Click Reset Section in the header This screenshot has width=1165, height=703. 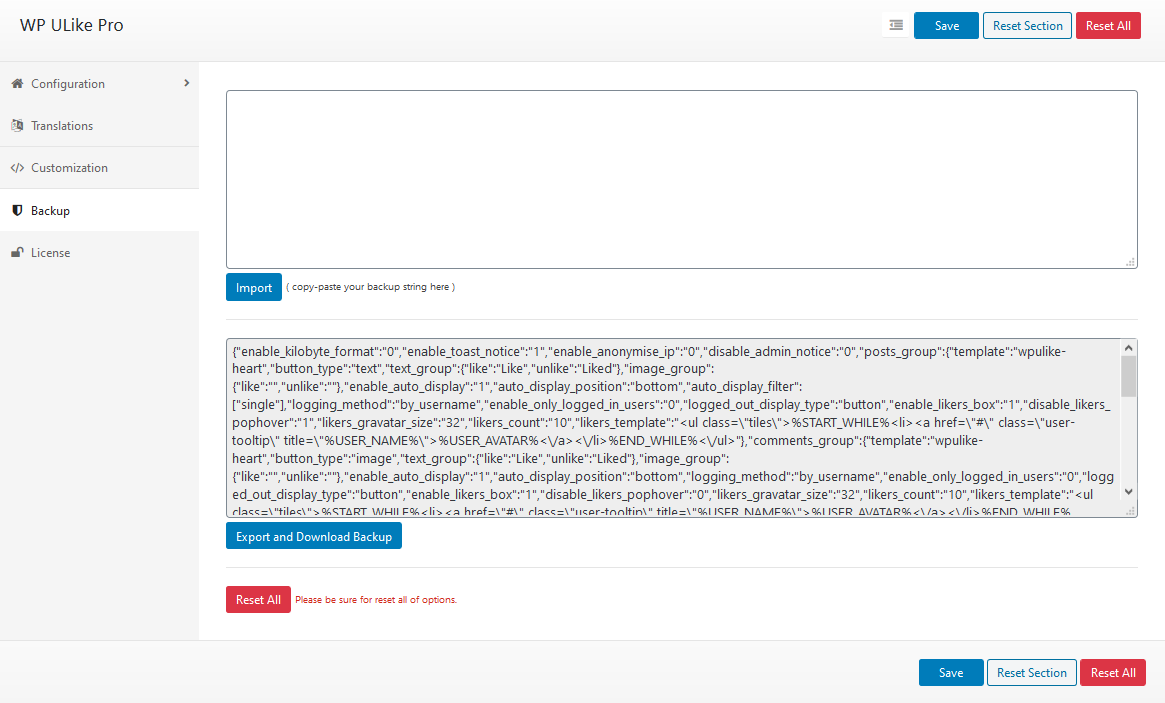click(x=1027, y=25)
